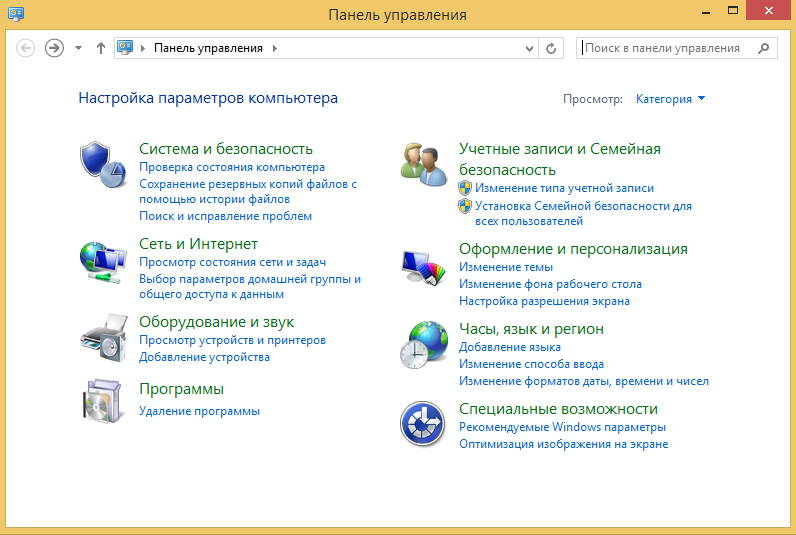The image size is (796, 535).
Task: Click 'Добавление устройства' link
Action: 204,357
